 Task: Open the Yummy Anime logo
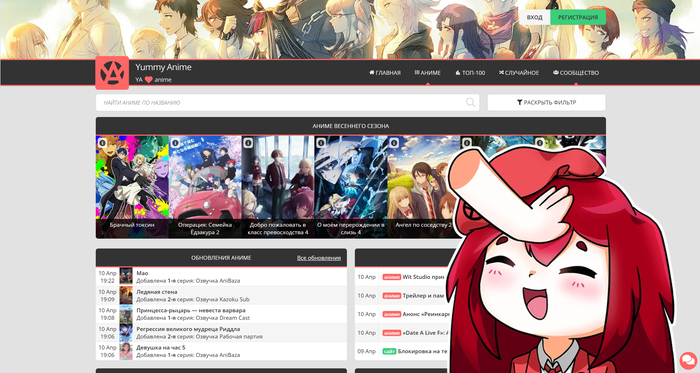coord(112,73)
